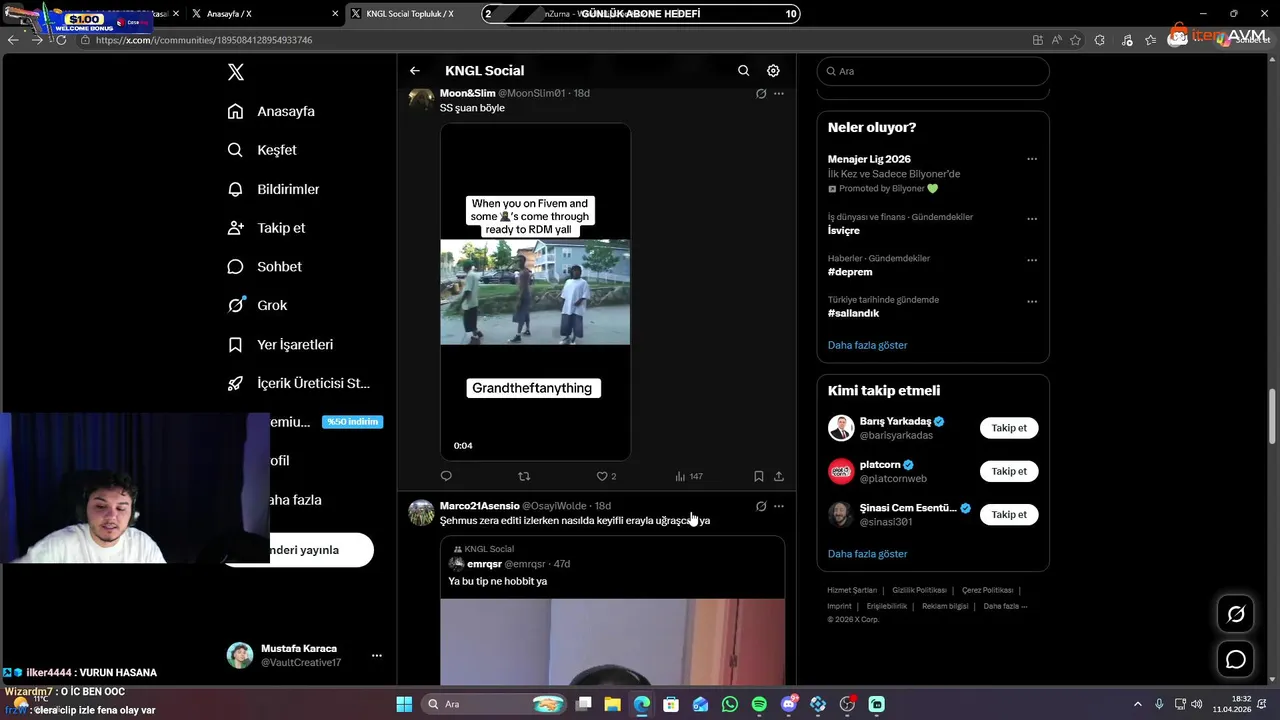Open WhatsApp from taskbar

click(730, 704)
